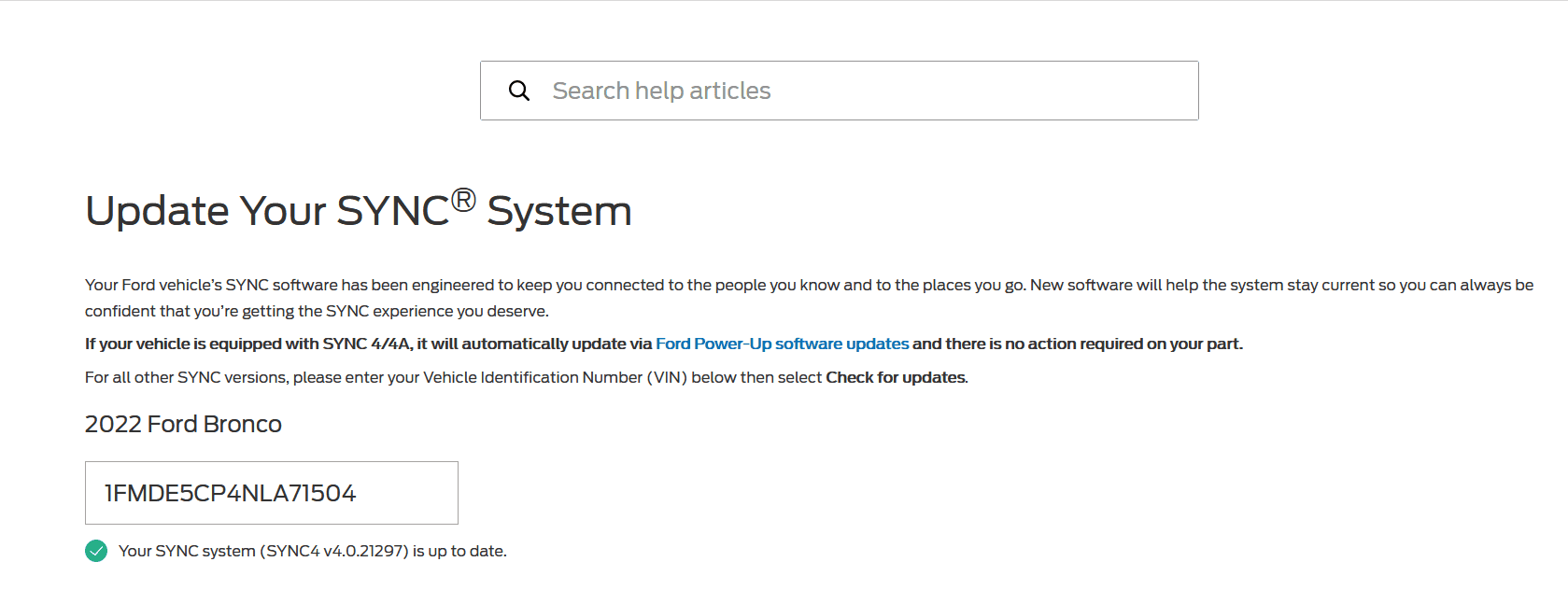Click the SYNC system is up to date message

click(x=313, y=551)
